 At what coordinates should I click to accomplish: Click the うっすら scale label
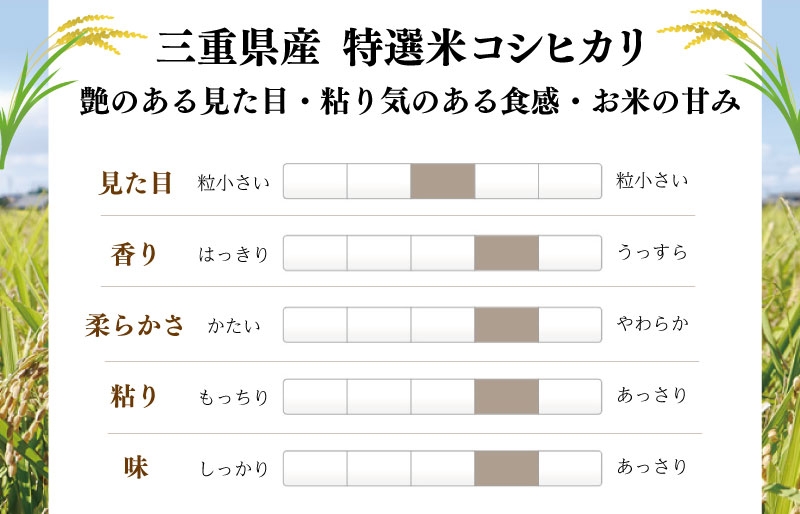point(652,253)
